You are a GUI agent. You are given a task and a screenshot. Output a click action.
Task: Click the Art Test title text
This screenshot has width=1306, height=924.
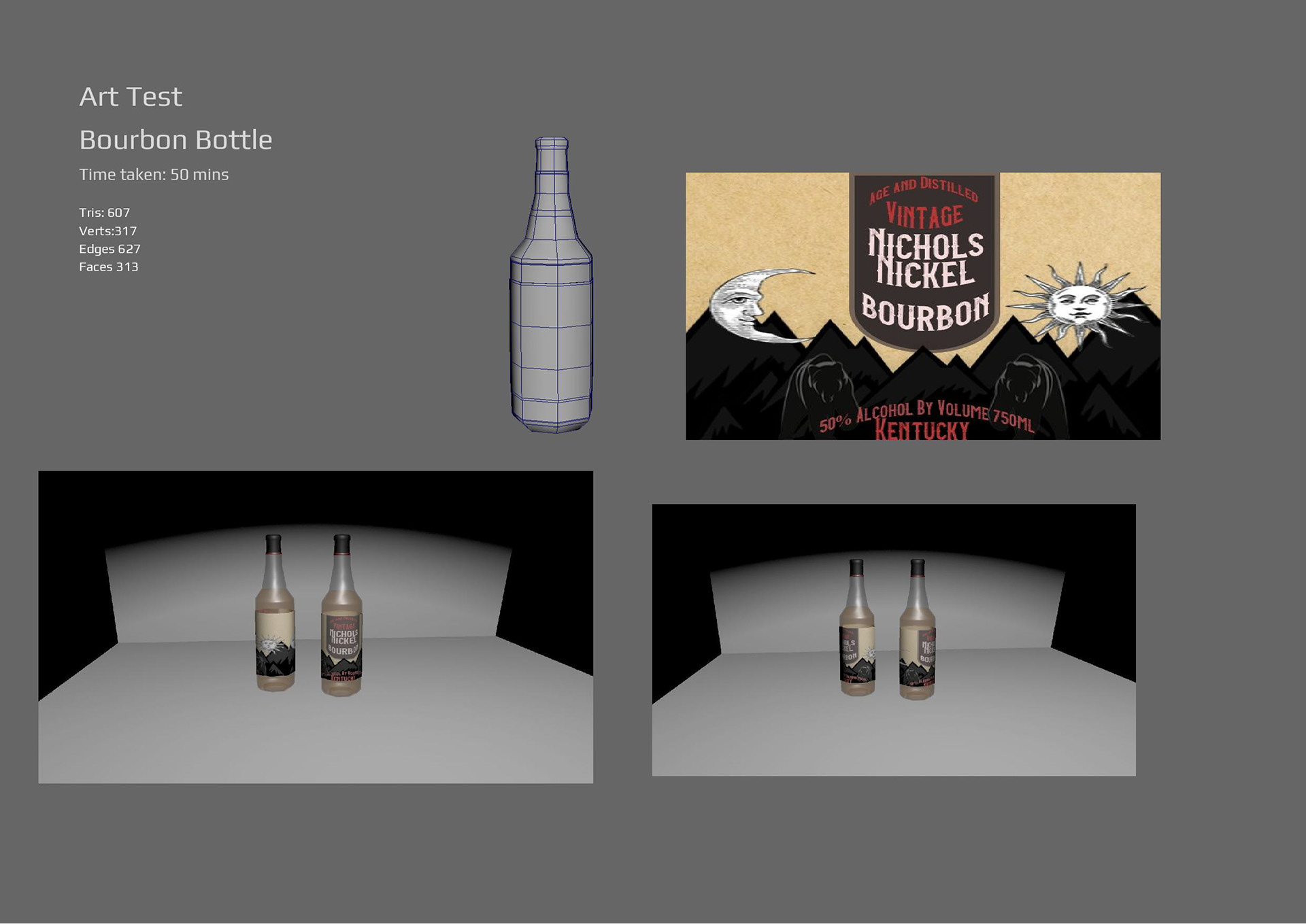click(x=131, y=97)
